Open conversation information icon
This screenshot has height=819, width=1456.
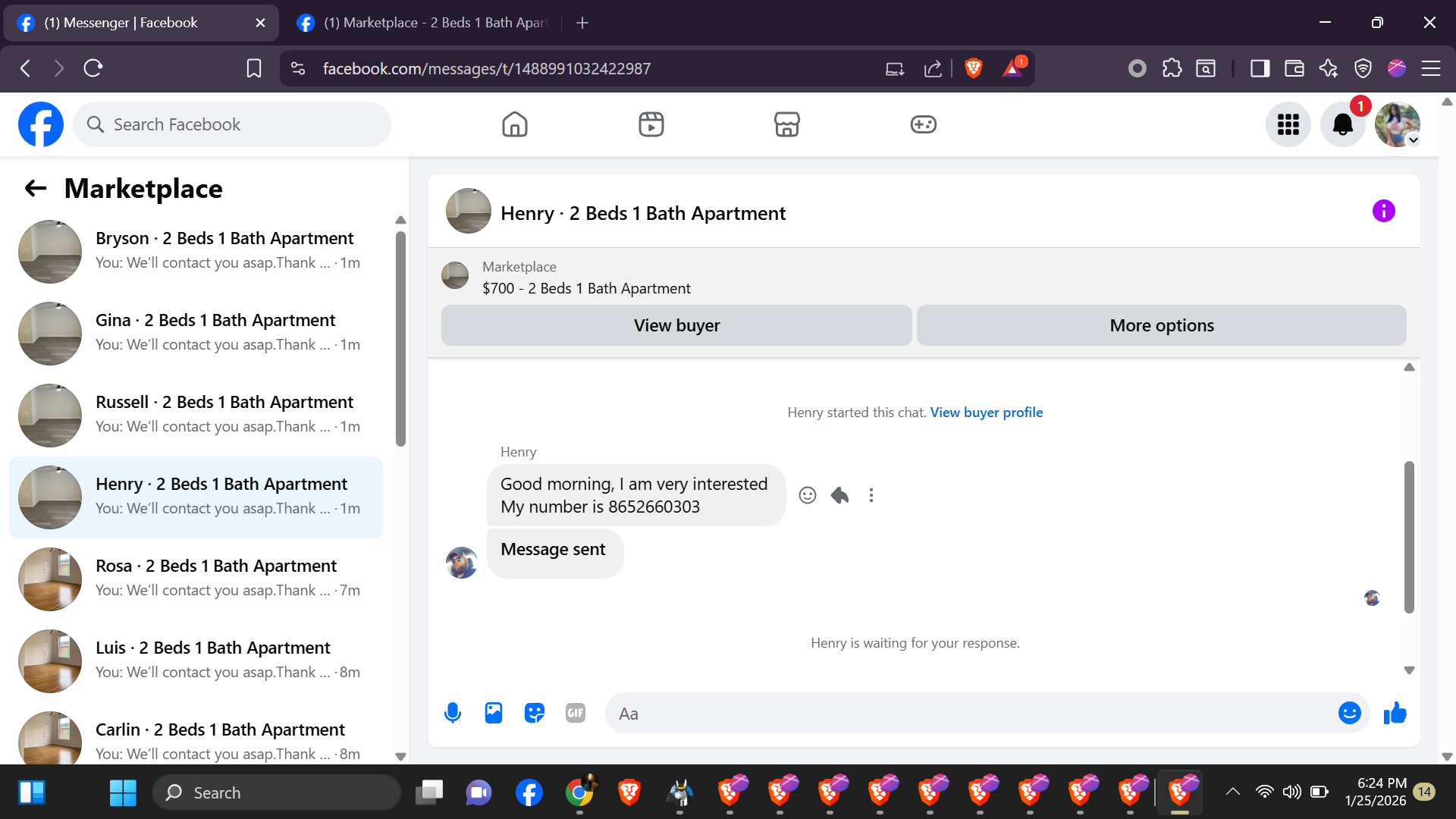click(1384, 211)
